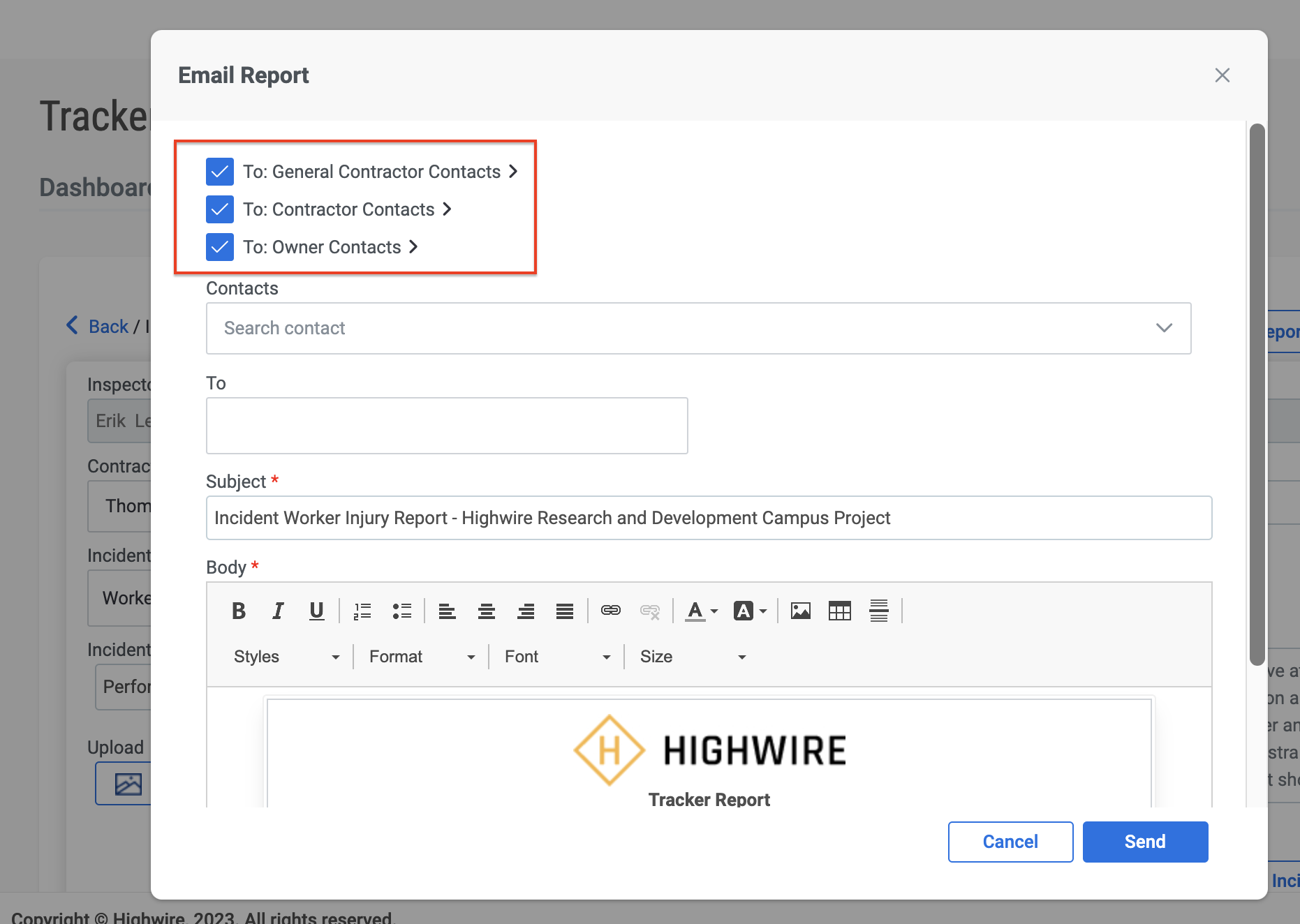Click the dialog vertical scrollbar

1257,394
